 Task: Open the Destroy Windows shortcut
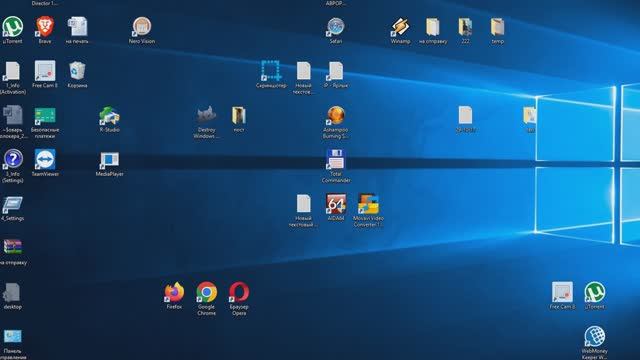point(207,115)
